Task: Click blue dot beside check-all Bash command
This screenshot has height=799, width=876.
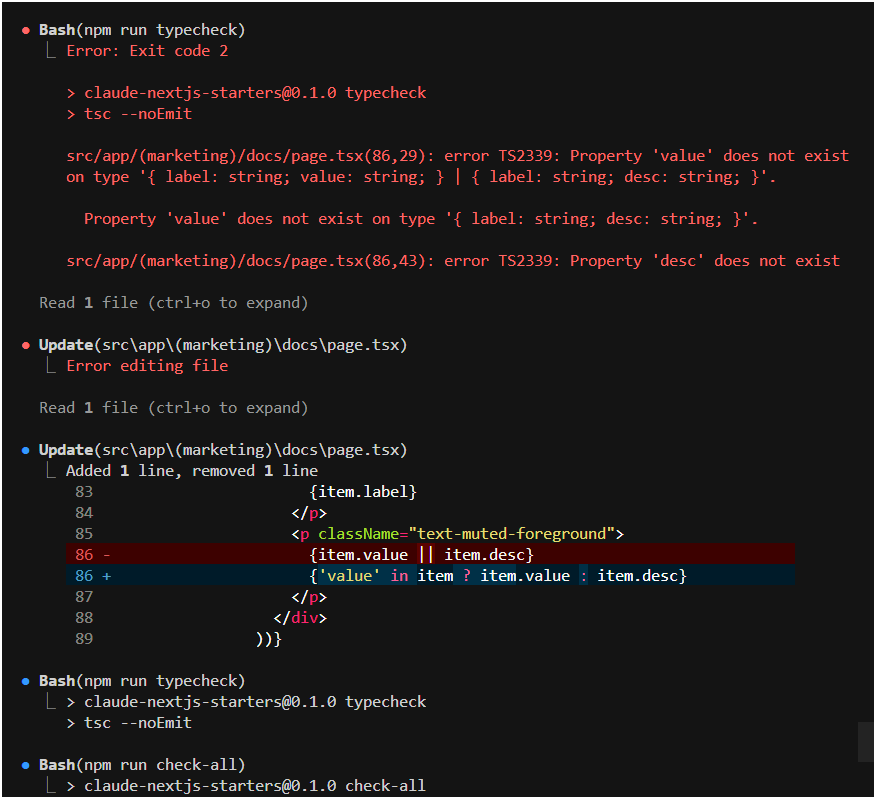Action: [24, 765]
